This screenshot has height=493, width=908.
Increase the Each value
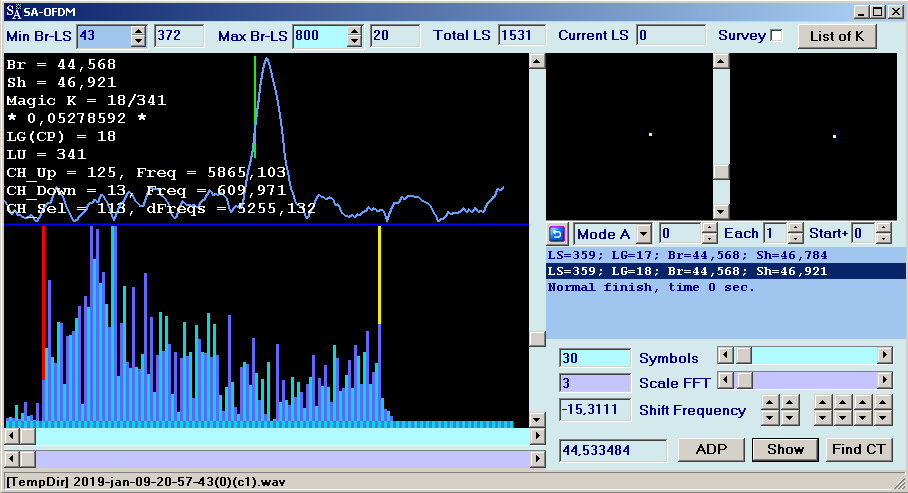coord(796,229)
